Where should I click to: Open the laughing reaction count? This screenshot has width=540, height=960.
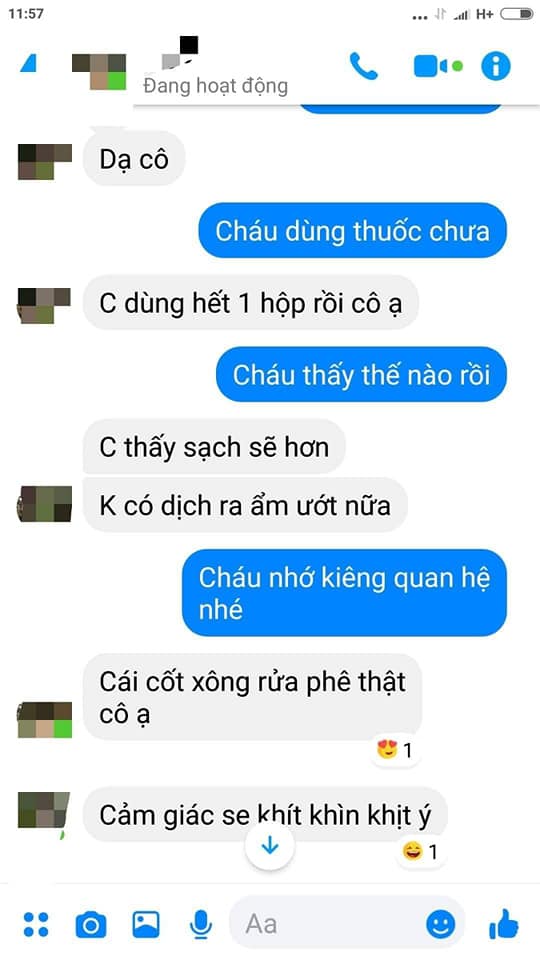pyautogui.click(x=420, y=852)
